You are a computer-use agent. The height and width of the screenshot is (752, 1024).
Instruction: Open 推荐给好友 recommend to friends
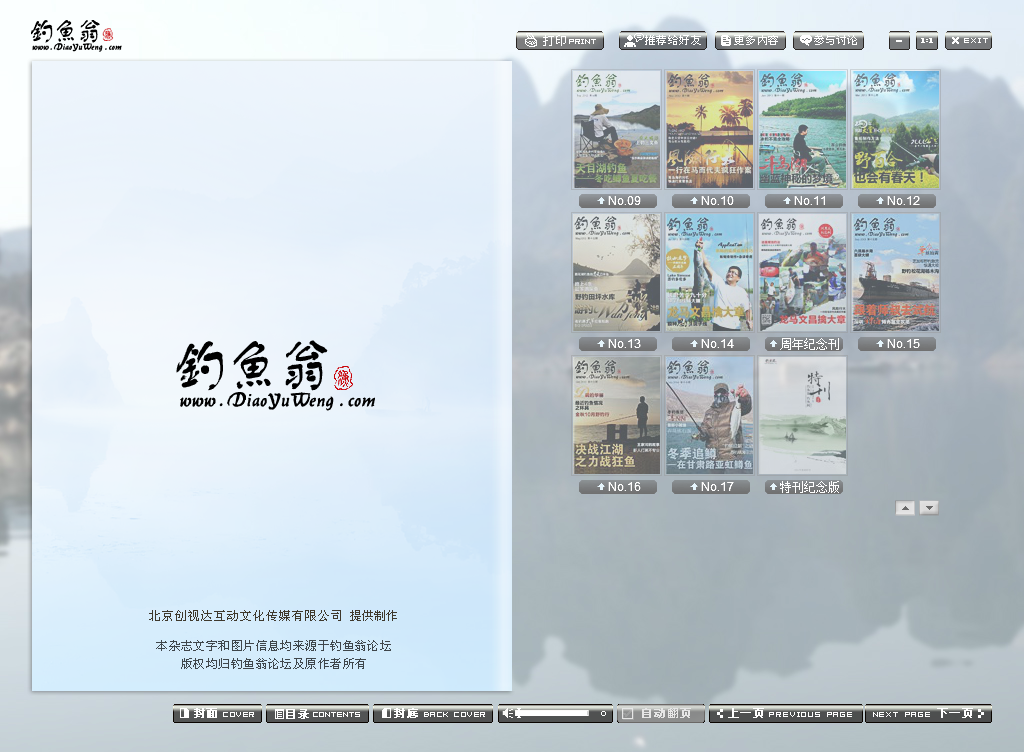(x=663, y=40)
